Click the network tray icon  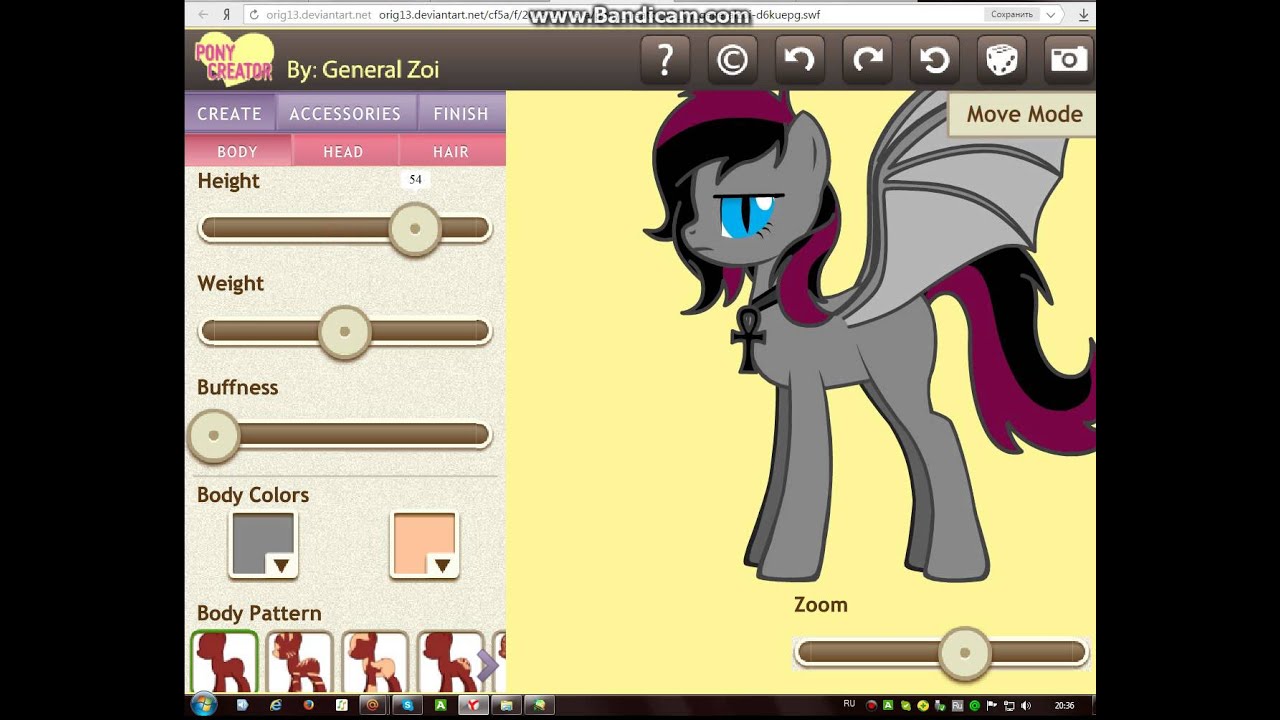[x=1009, y=705]
